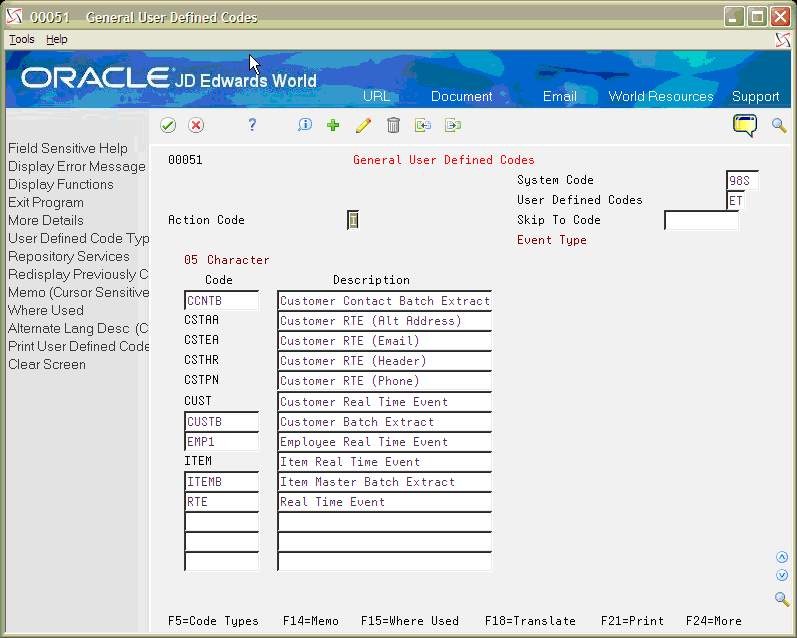
Task: Select Display Functions in sidebar
Action: coord(60,184)
